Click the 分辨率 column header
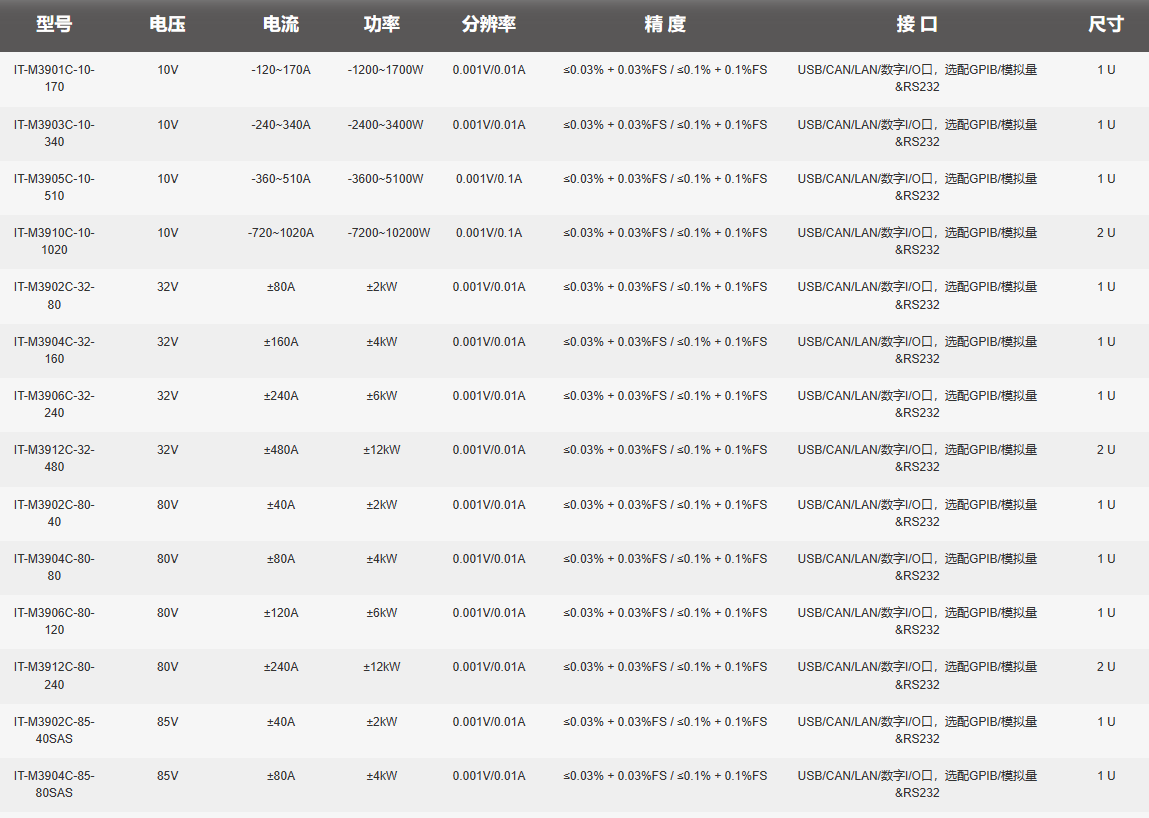Screen dimensions: 1149x818 (489, 24)
